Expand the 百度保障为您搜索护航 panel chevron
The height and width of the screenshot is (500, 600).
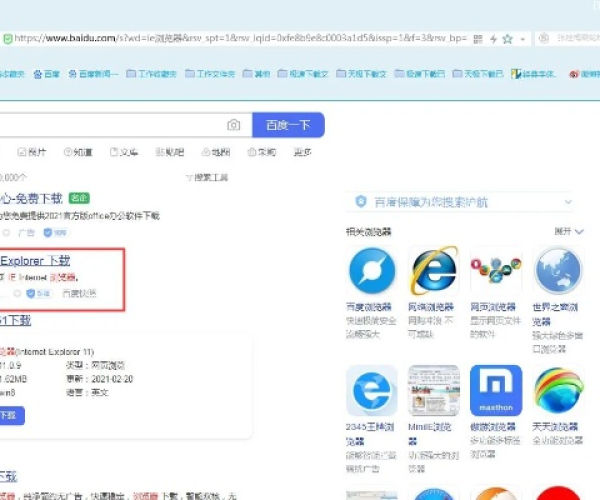pos(568,202)
